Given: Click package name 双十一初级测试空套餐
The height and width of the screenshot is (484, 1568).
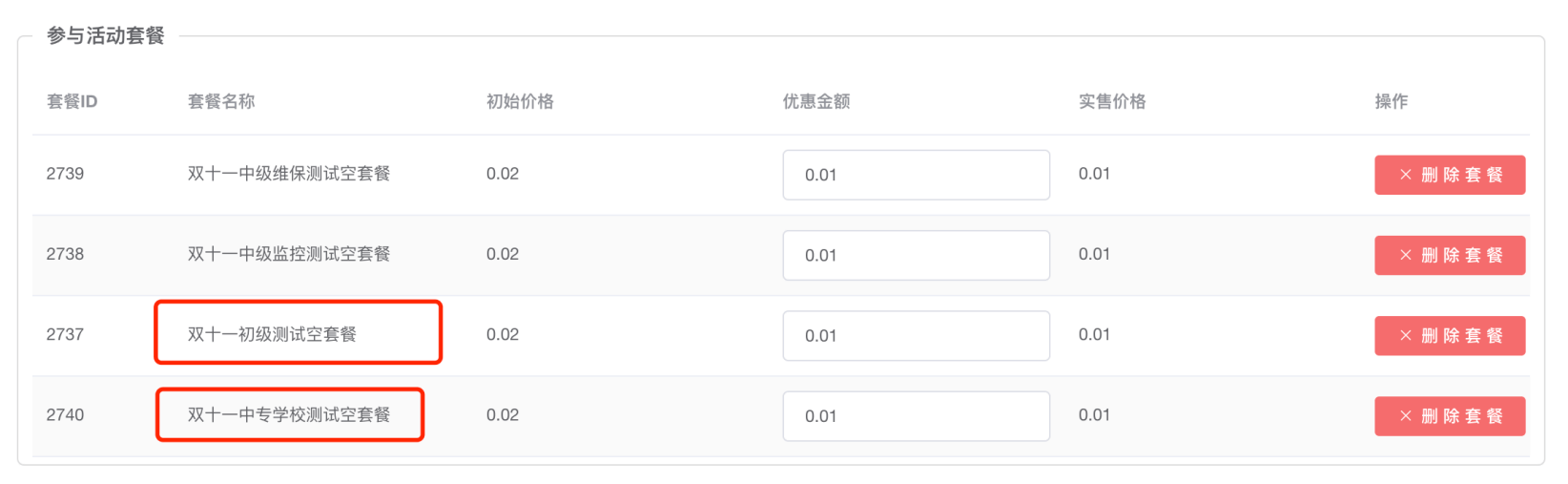Looking at the screenshot, I should pos(272,334).
